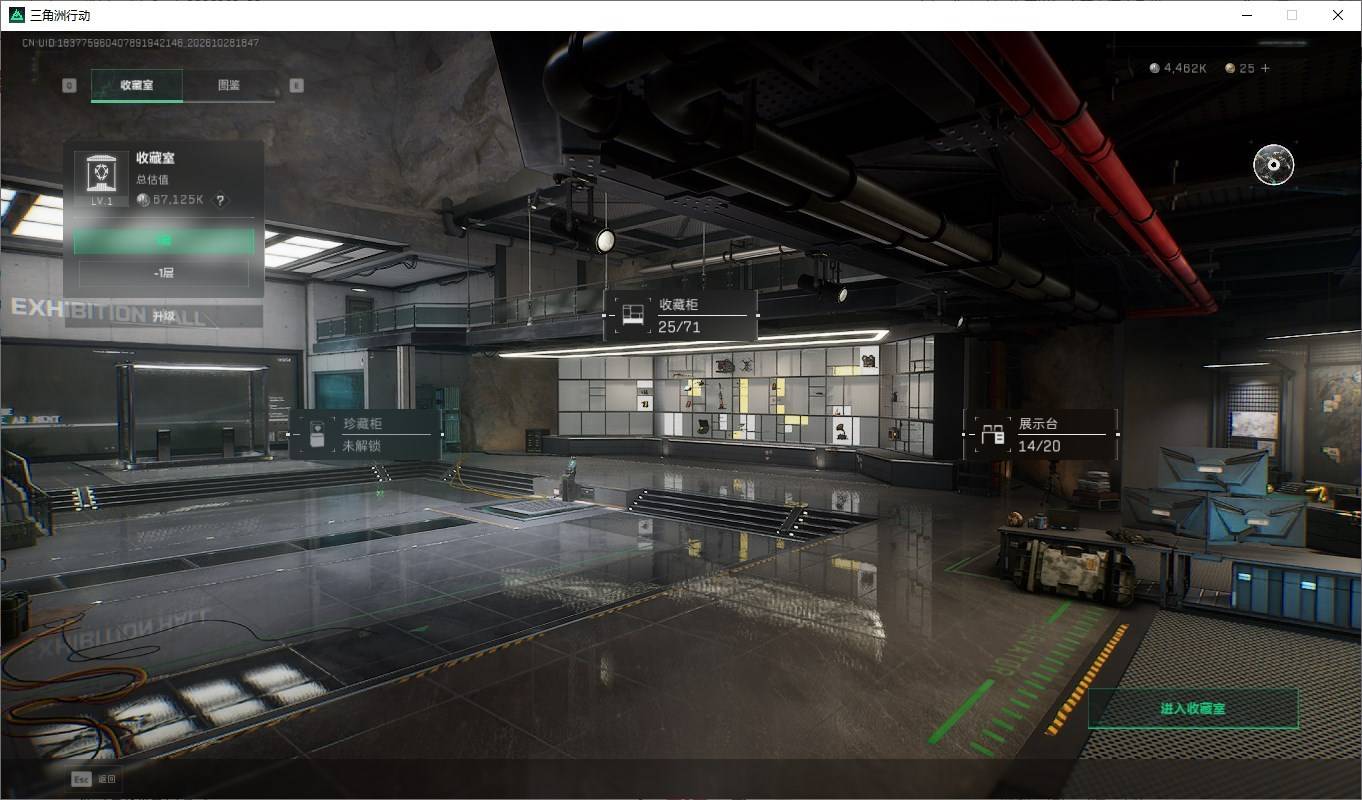Switch to the 图鉴 tab

pos(229,85)
